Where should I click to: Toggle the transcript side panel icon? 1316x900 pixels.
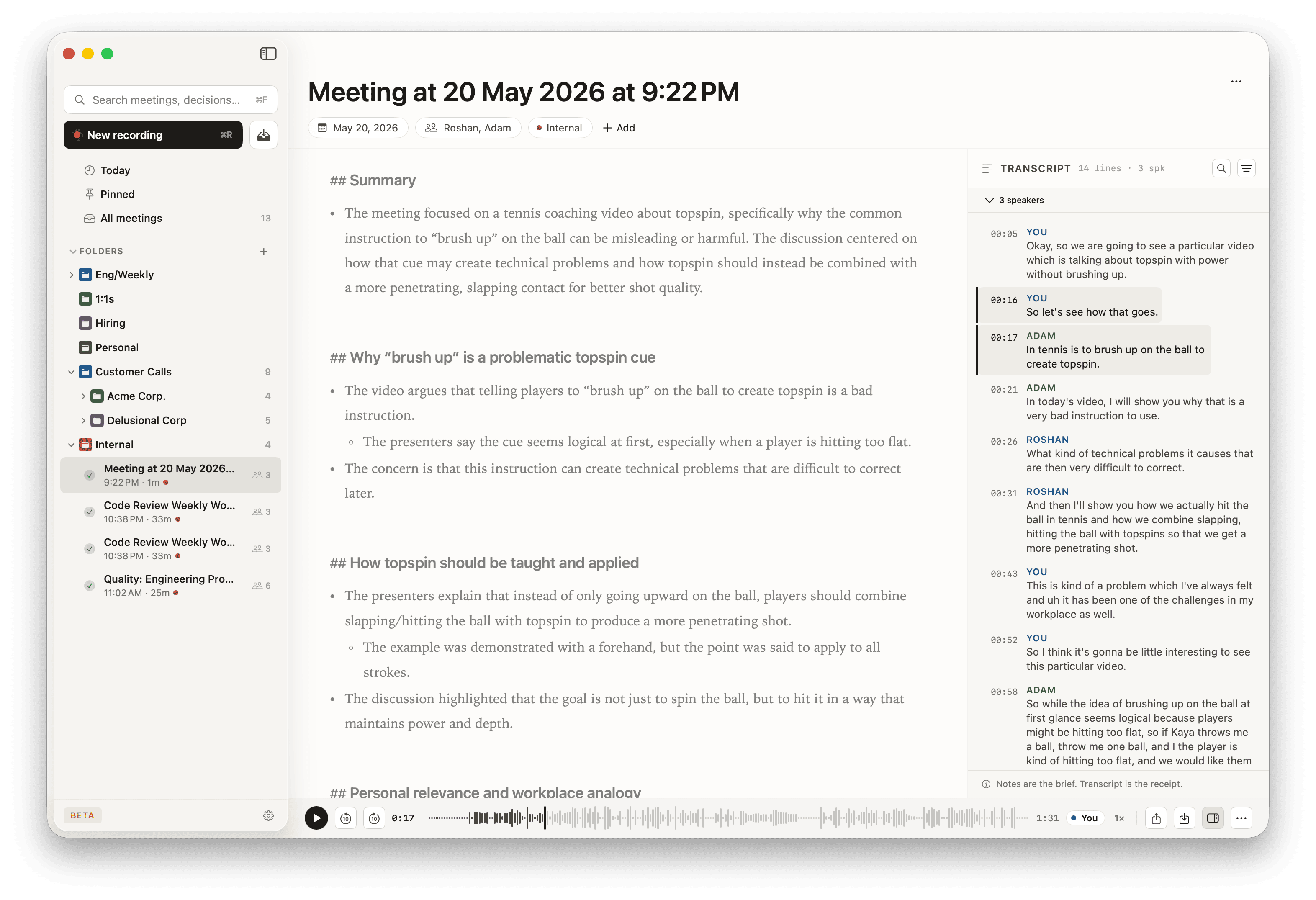pos(1212,818)
